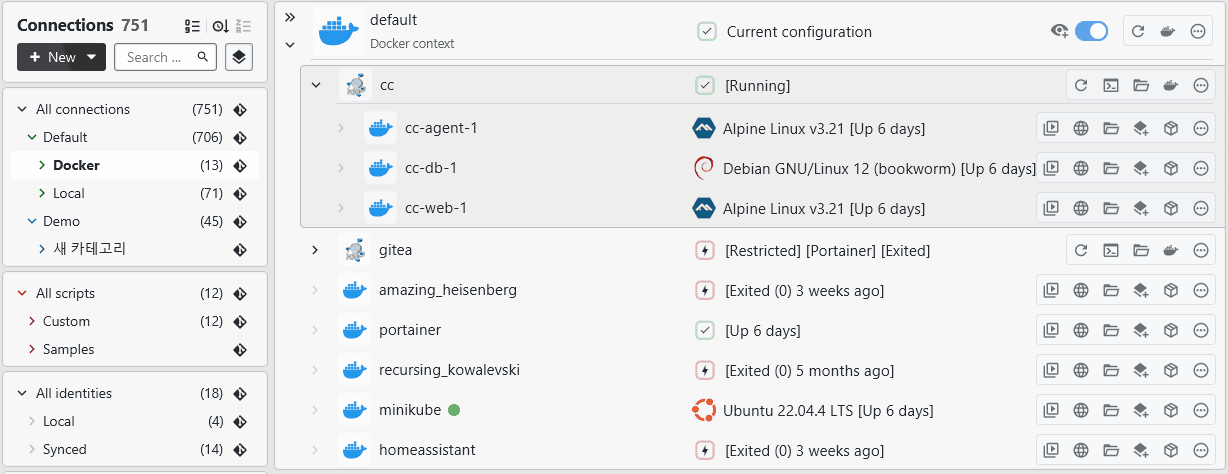
Task: Open more options for gitea row
Action: tap(1201, 250)
